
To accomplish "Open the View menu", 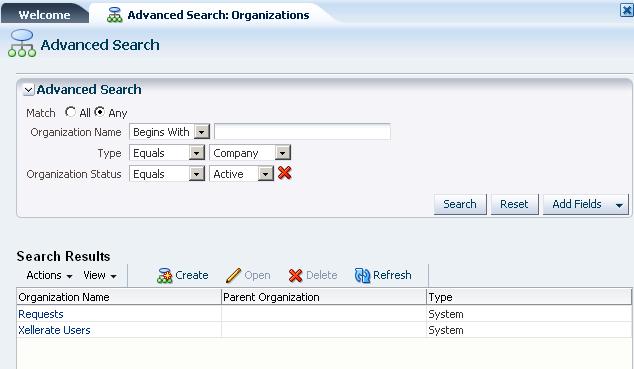I will point(100,275).
